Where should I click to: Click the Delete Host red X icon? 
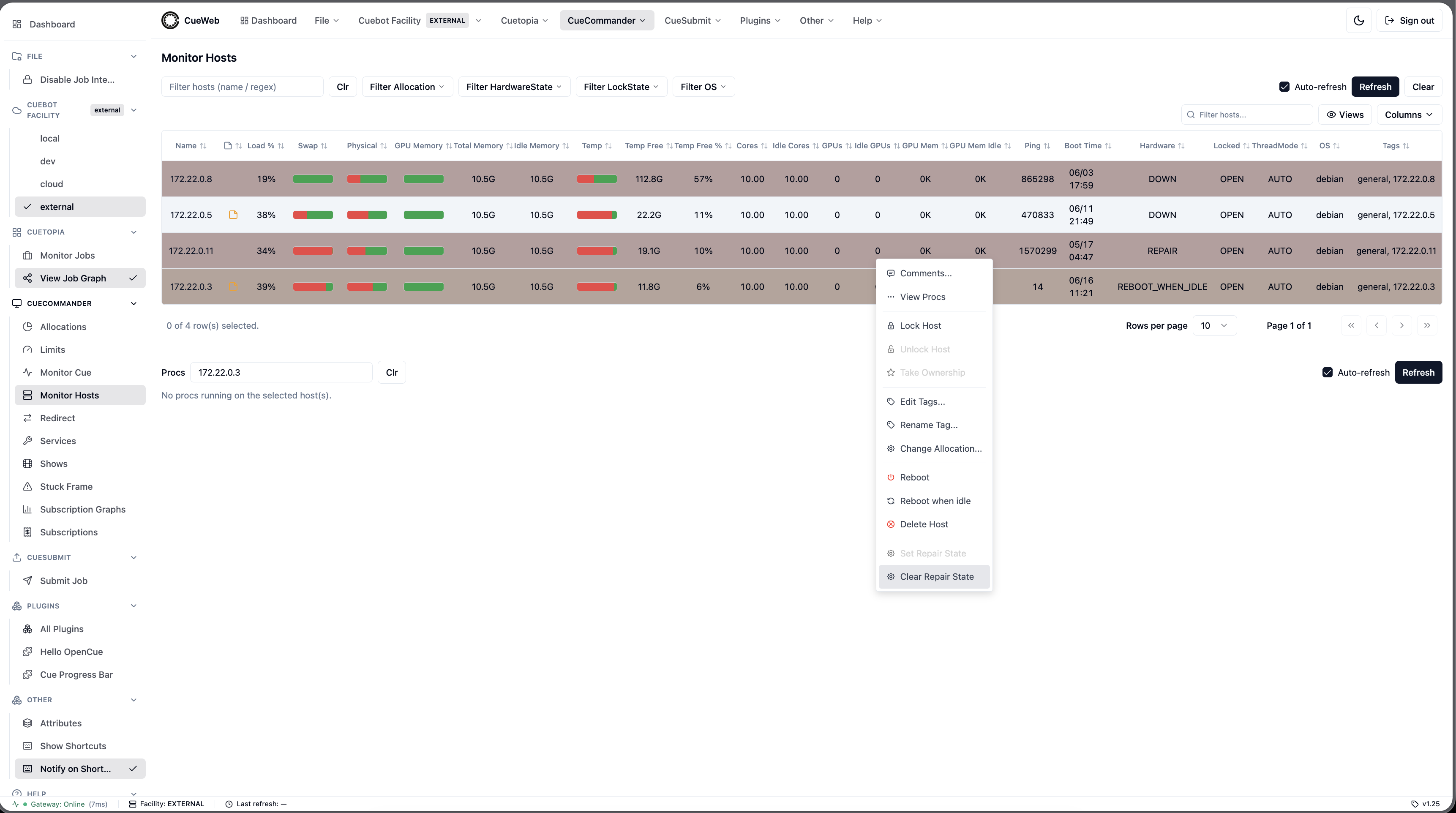tap(891, 524)
